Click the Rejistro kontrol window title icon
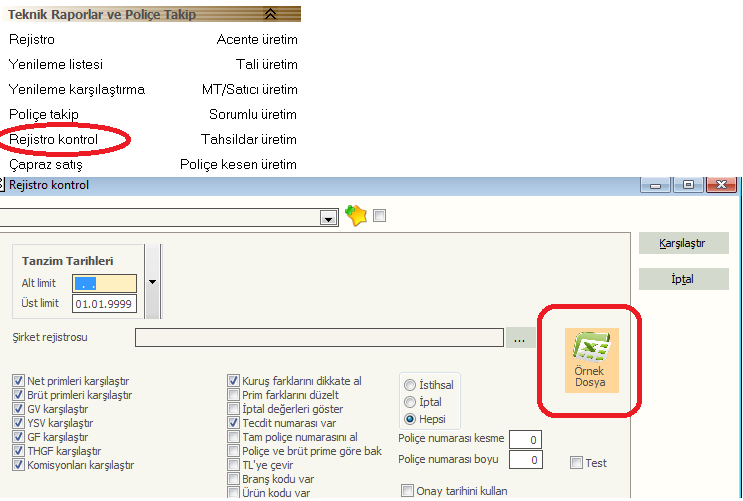 3,185
